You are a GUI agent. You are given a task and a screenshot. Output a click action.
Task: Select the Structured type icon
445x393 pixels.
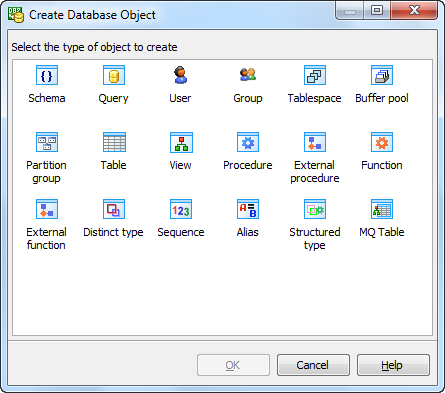click(315, 209)
